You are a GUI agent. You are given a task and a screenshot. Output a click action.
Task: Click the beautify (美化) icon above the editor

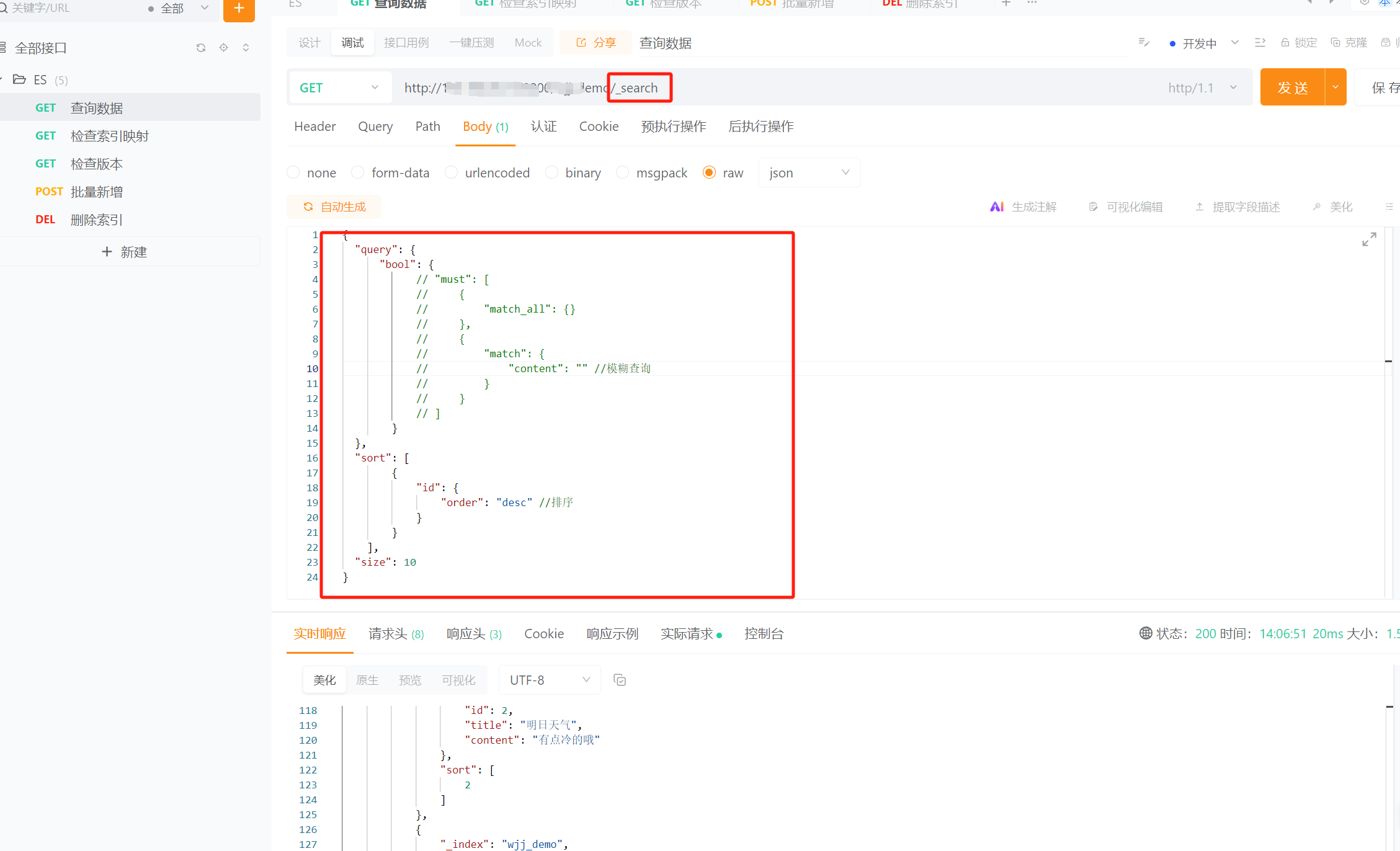tap(1318, 207)
